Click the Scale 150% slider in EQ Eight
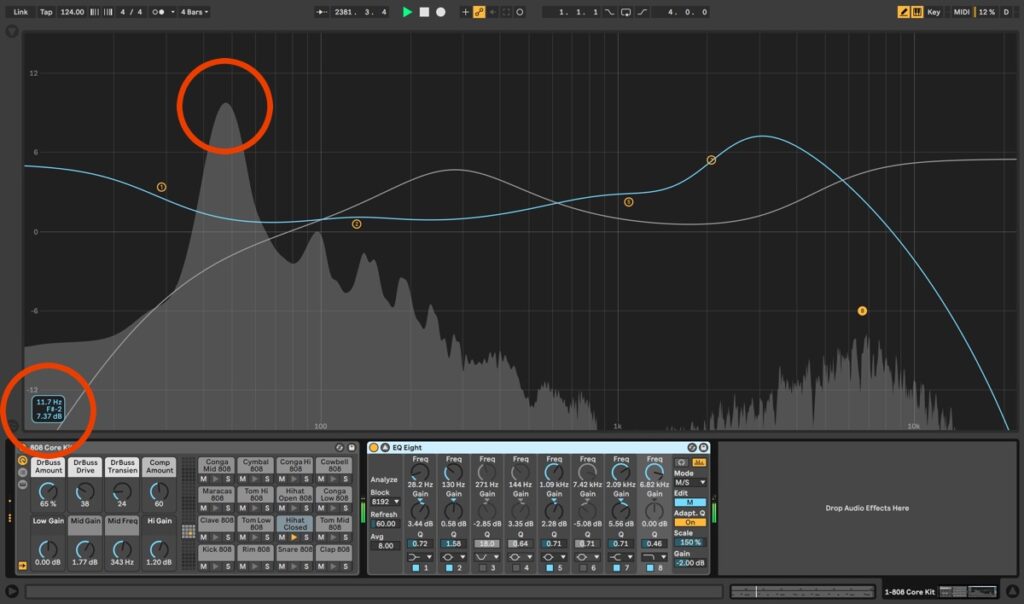The height and width of the screenshot is (604, 1024). (x=690, y=542)
